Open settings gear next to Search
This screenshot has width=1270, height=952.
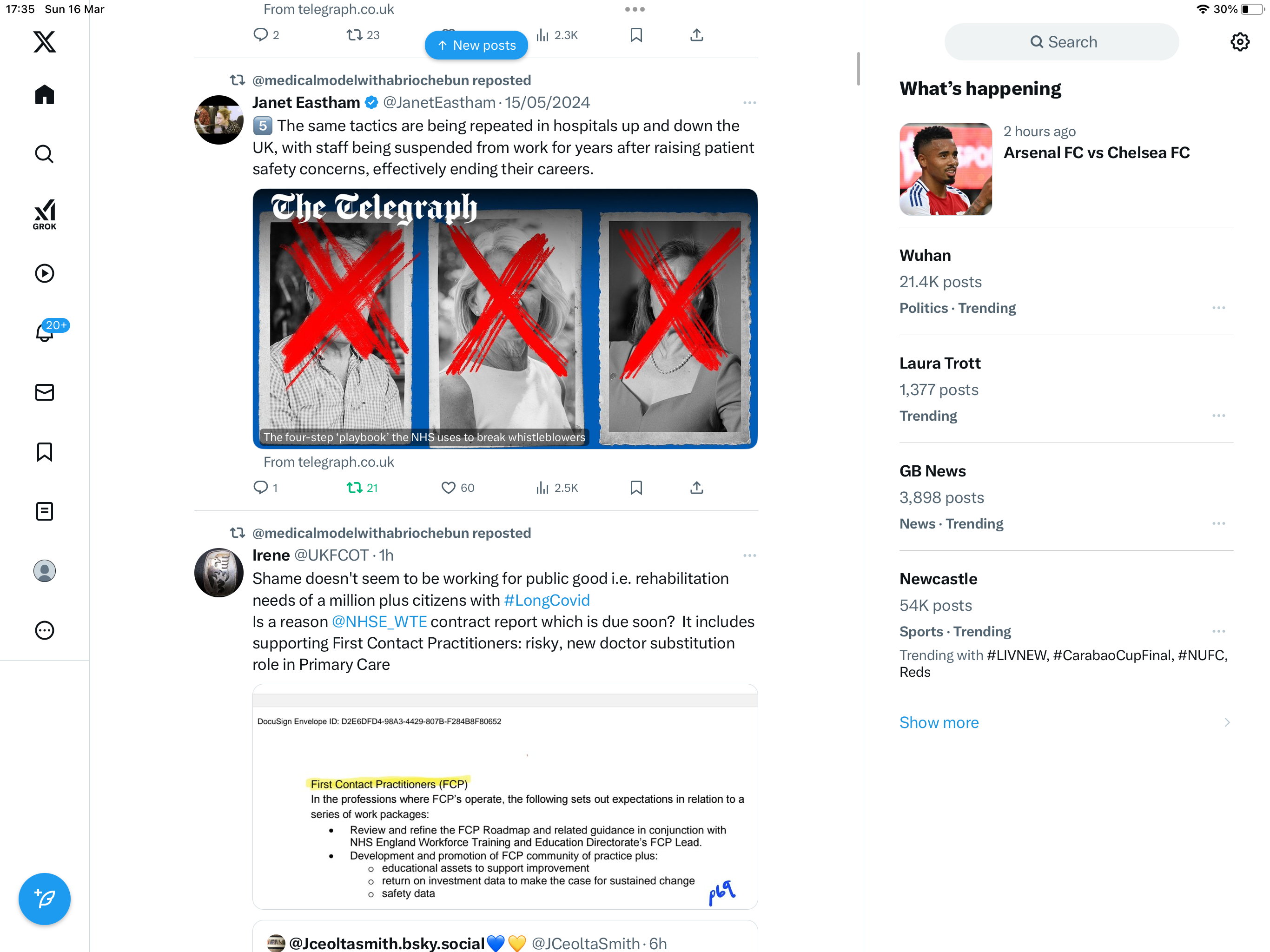pyautogui.click(x=1240, y=42)
